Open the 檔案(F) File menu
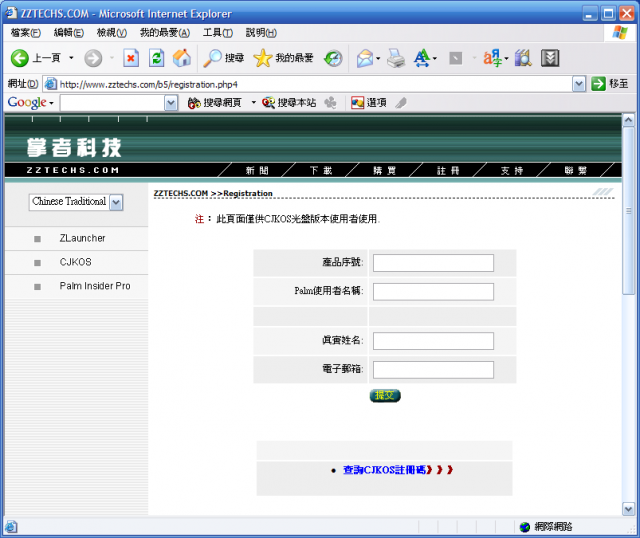The image size is (640, 538). point(25,33)
